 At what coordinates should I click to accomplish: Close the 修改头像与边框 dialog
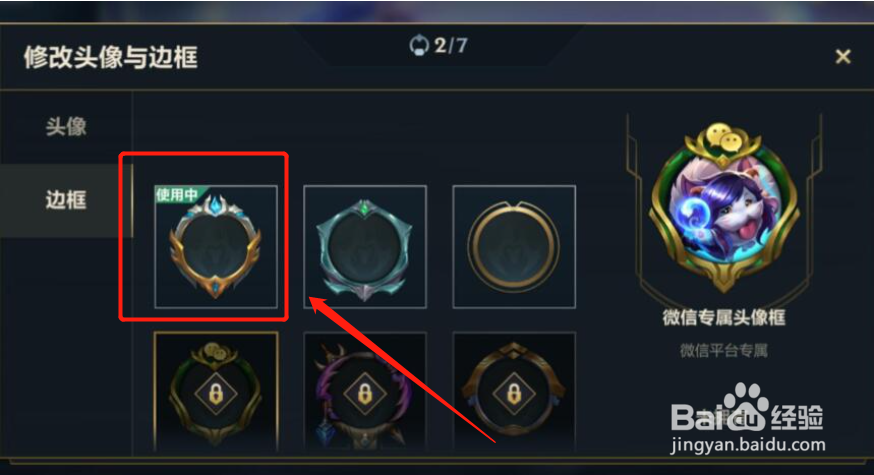coord(843,56)
